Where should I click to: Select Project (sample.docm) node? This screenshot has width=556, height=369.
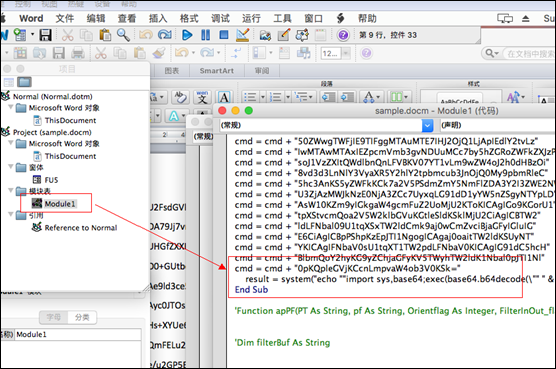point(52,132)
